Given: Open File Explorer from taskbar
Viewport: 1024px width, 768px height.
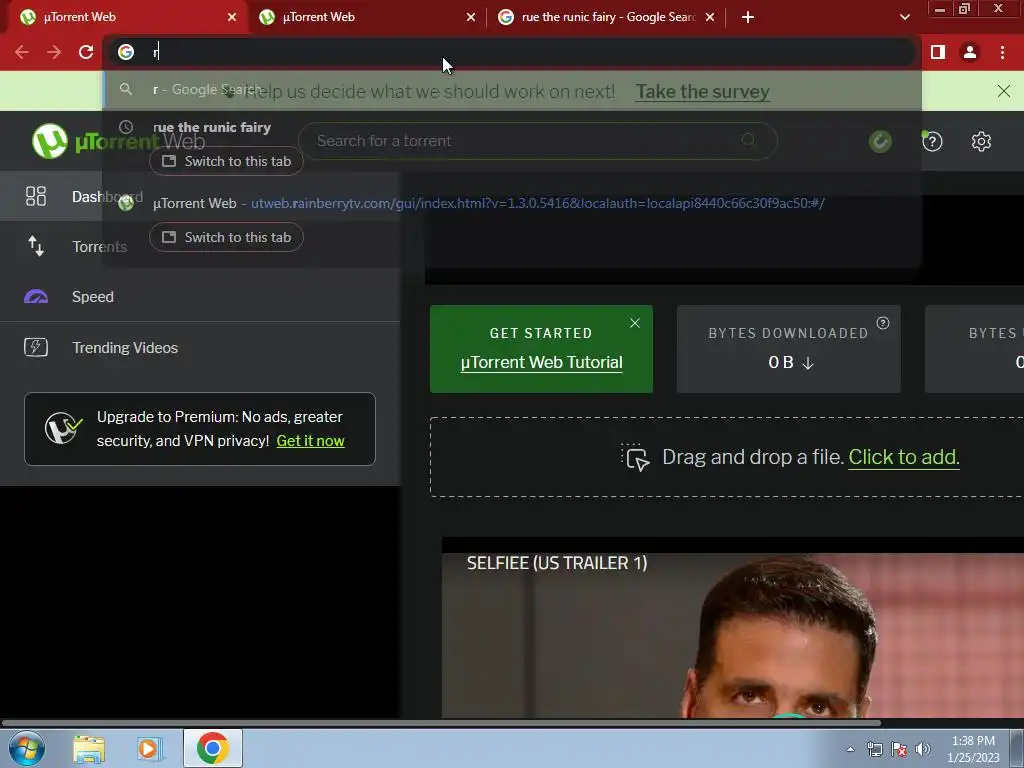Looking at the screenshot, I should (89, 749).
